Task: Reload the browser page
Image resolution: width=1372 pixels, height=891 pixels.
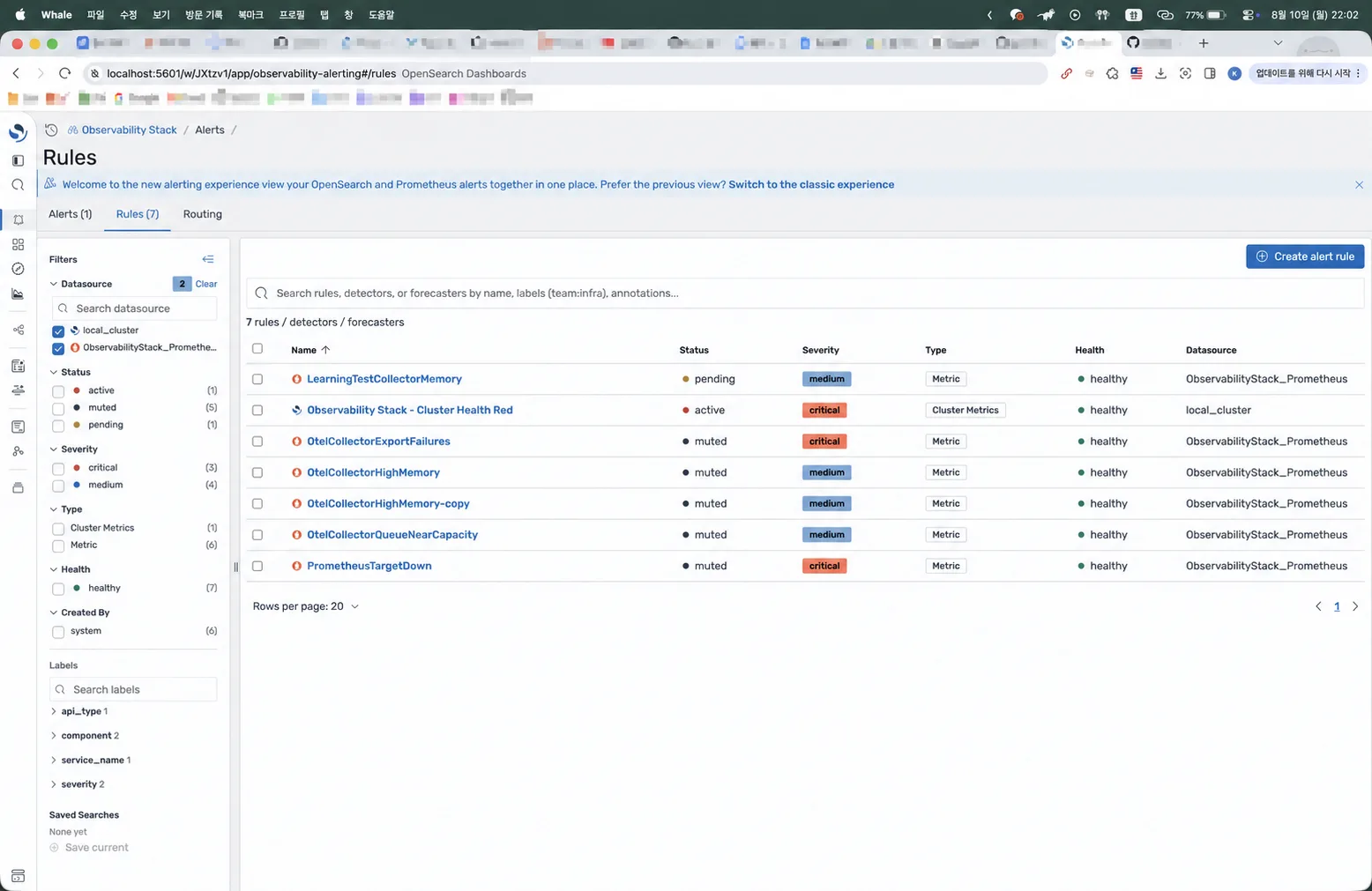Action: click(x=64, y=73)
